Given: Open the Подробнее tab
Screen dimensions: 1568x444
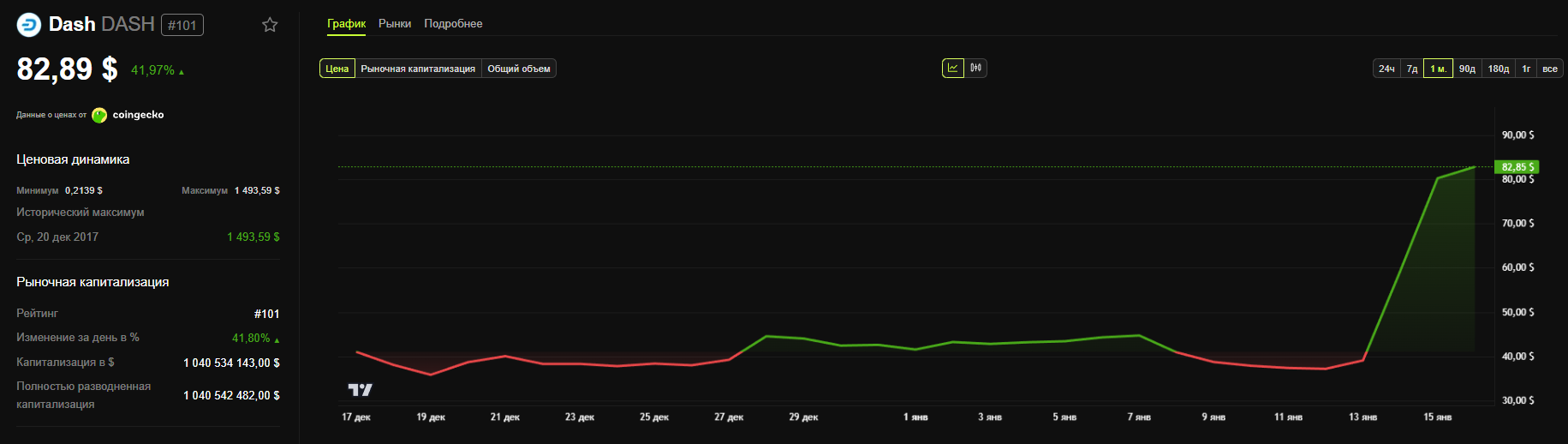Looking at the screenshot, I should coord(453,24).
